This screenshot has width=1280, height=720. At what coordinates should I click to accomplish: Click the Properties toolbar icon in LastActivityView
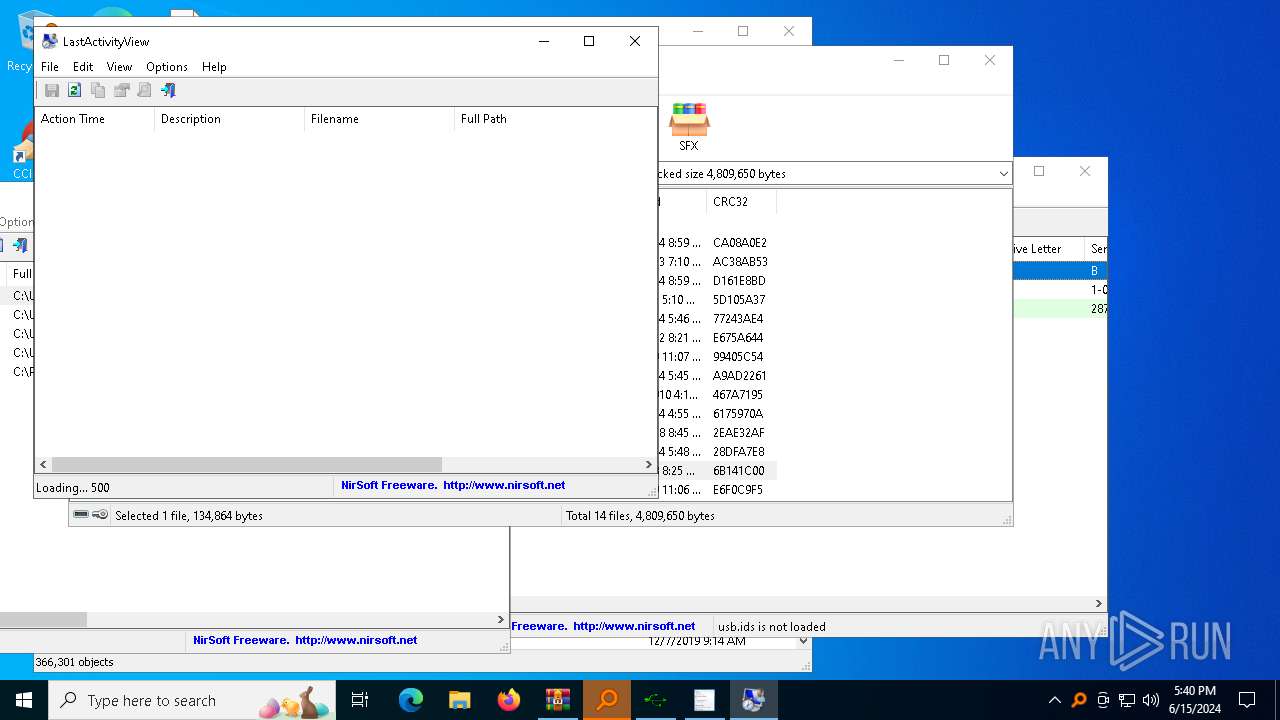[x=121, y=90]
